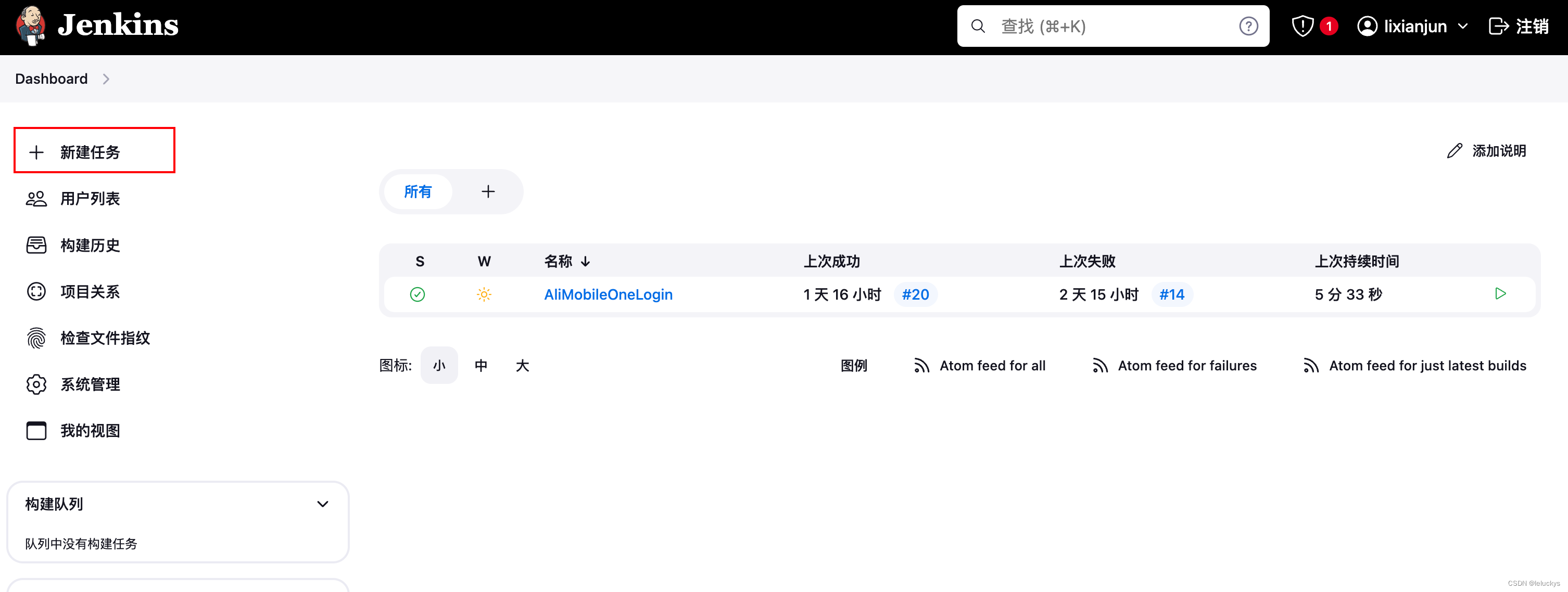Open project relationships view
The height and width of the screenshot is (592, 1568).
(x=91, y=291)
